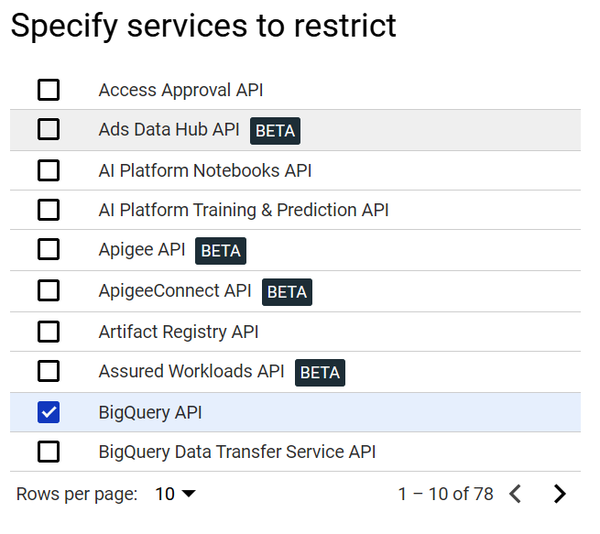Viewport: 600px width, 534px height.
Task: Click the BigQuery API row label
Action: (150, 413)
